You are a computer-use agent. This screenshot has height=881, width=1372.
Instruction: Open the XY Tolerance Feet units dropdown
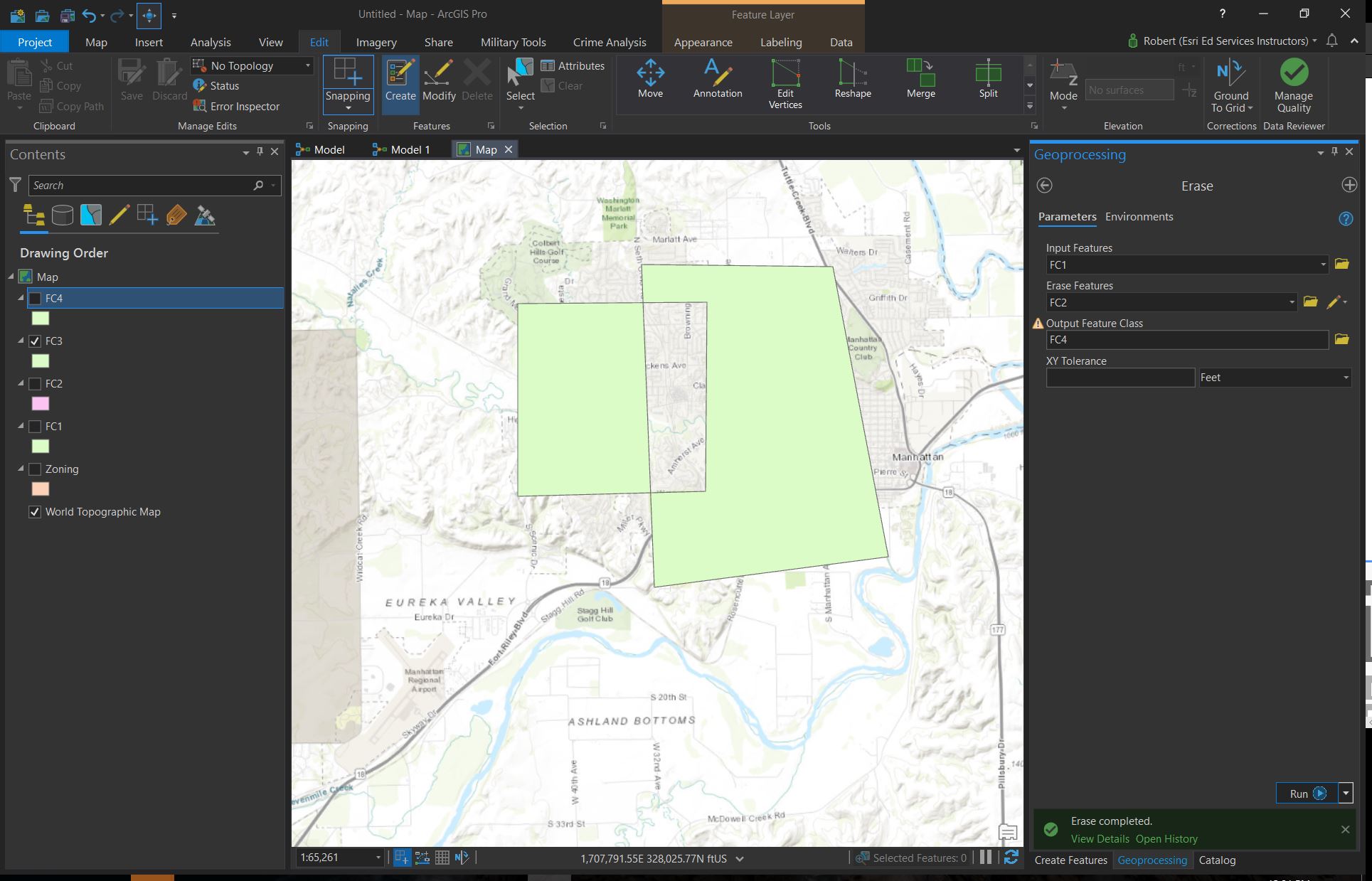pyautogui.click(x=1345, y=378)
